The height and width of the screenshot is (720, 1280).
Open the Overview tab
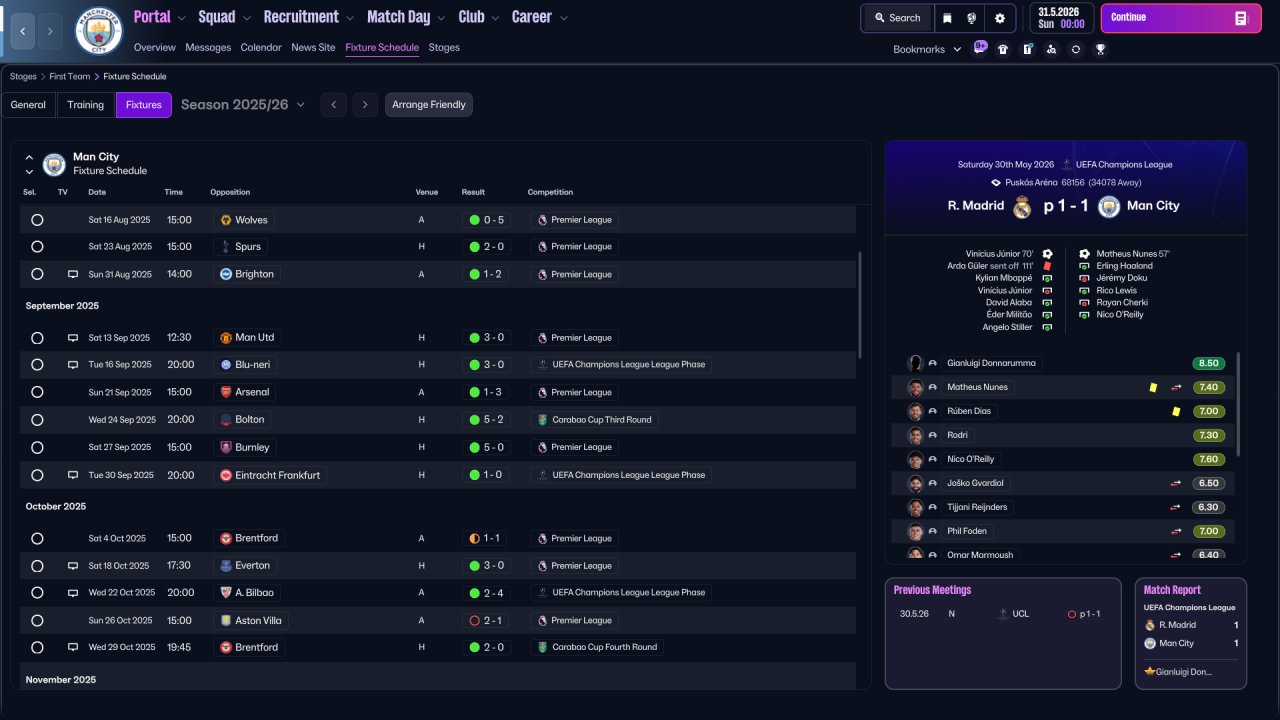(154, 47)
